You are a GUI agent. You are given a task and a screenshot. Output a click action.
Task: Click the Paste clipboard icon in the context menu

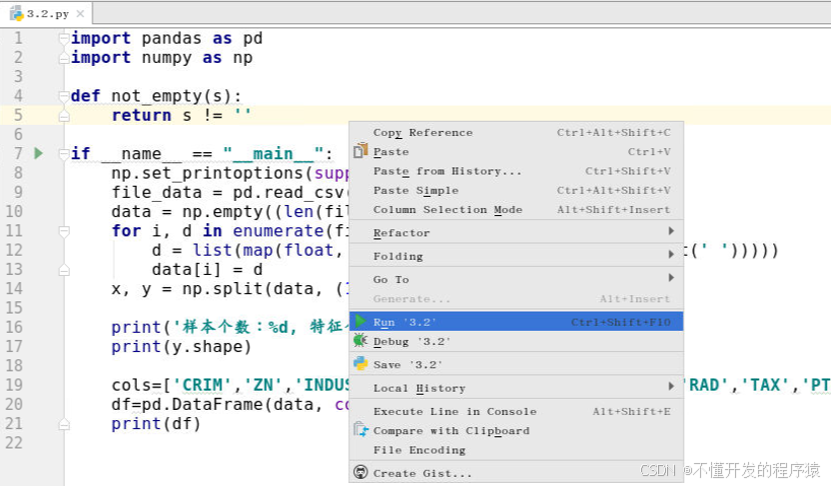(x=361, y=151)
